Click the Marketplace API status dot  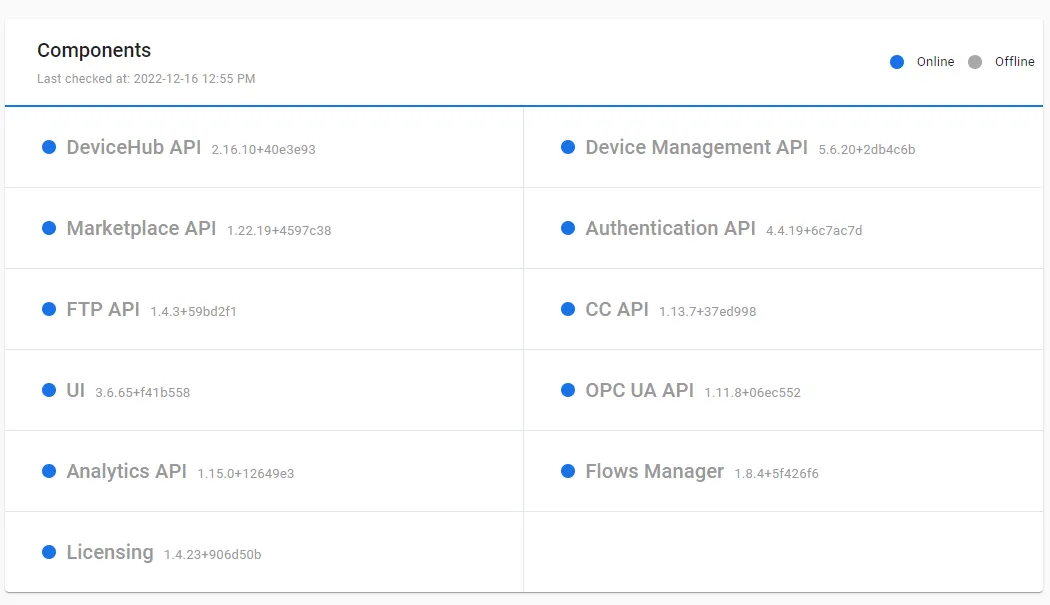coord(49,228)
